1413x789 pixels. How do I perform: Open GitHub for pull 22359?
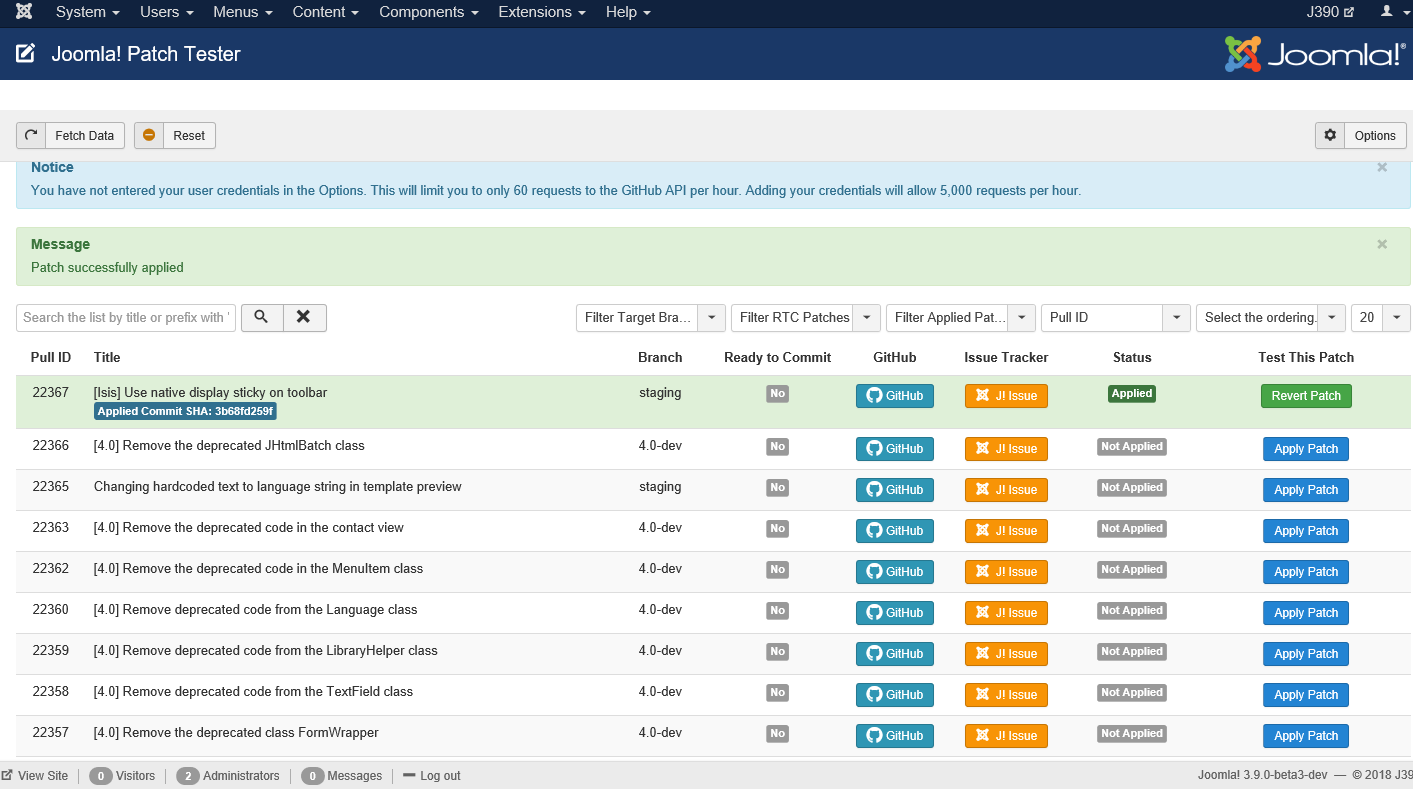point(895,654)
